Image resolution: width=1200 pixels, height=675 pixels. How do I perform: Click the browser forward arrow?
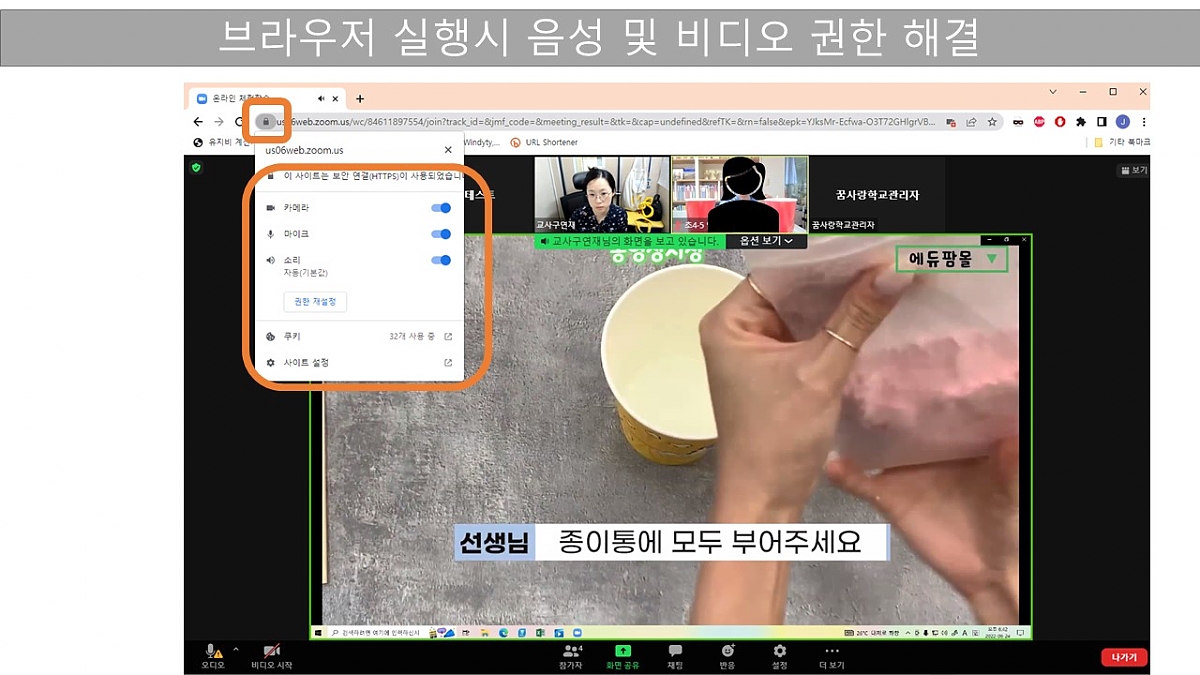pyautogui.click(x=219, y=122)
